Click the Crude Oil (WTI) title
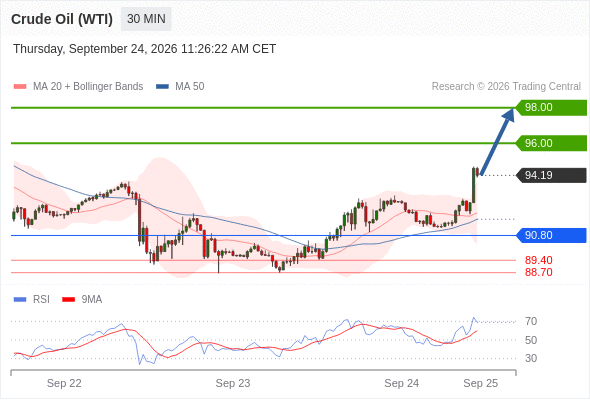Screen dimensions: 590x400 pyautogui.click(x=62, y=19)
